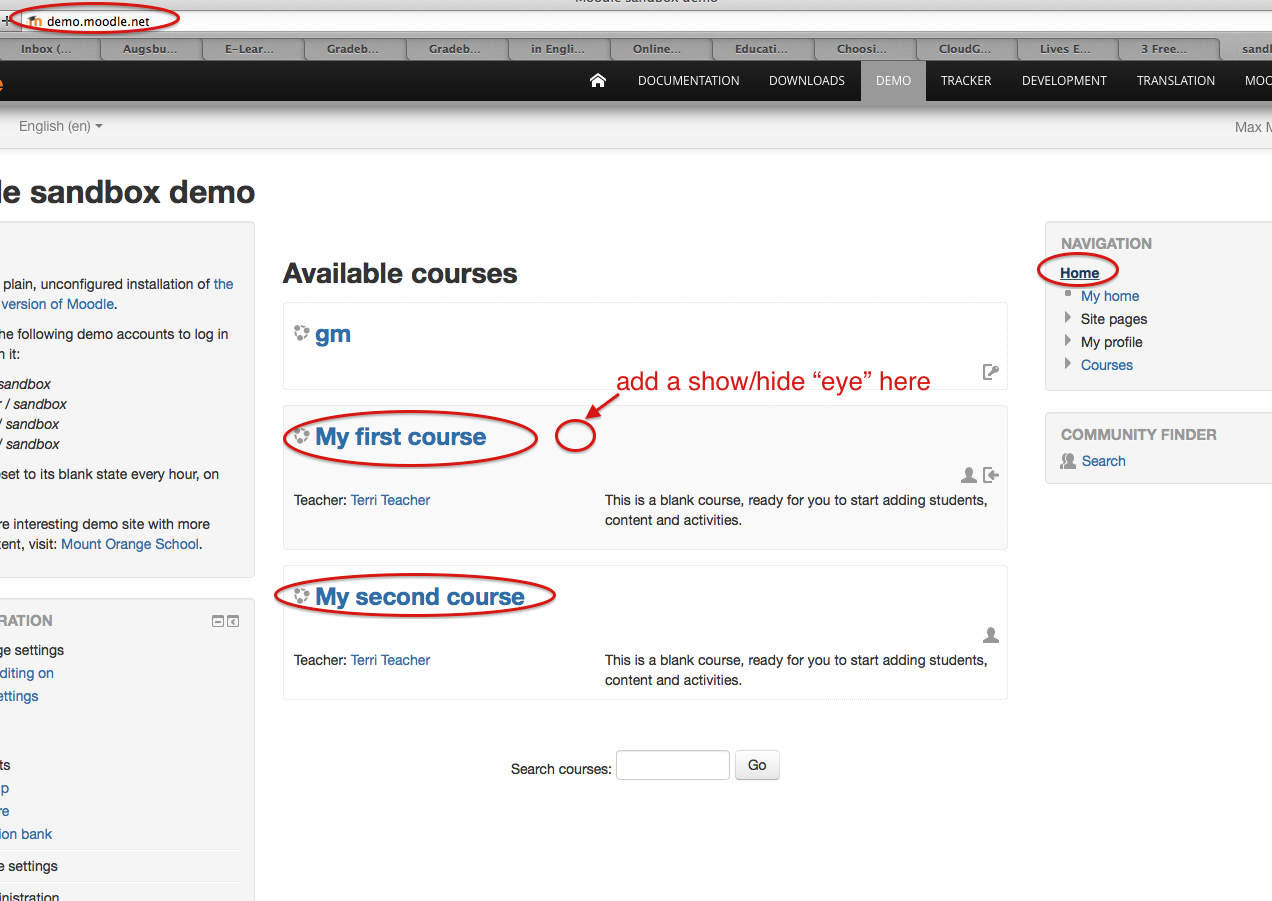Click the My first course description text
The width and height of the screenshot is (1272, 901).
pos(796,510)
